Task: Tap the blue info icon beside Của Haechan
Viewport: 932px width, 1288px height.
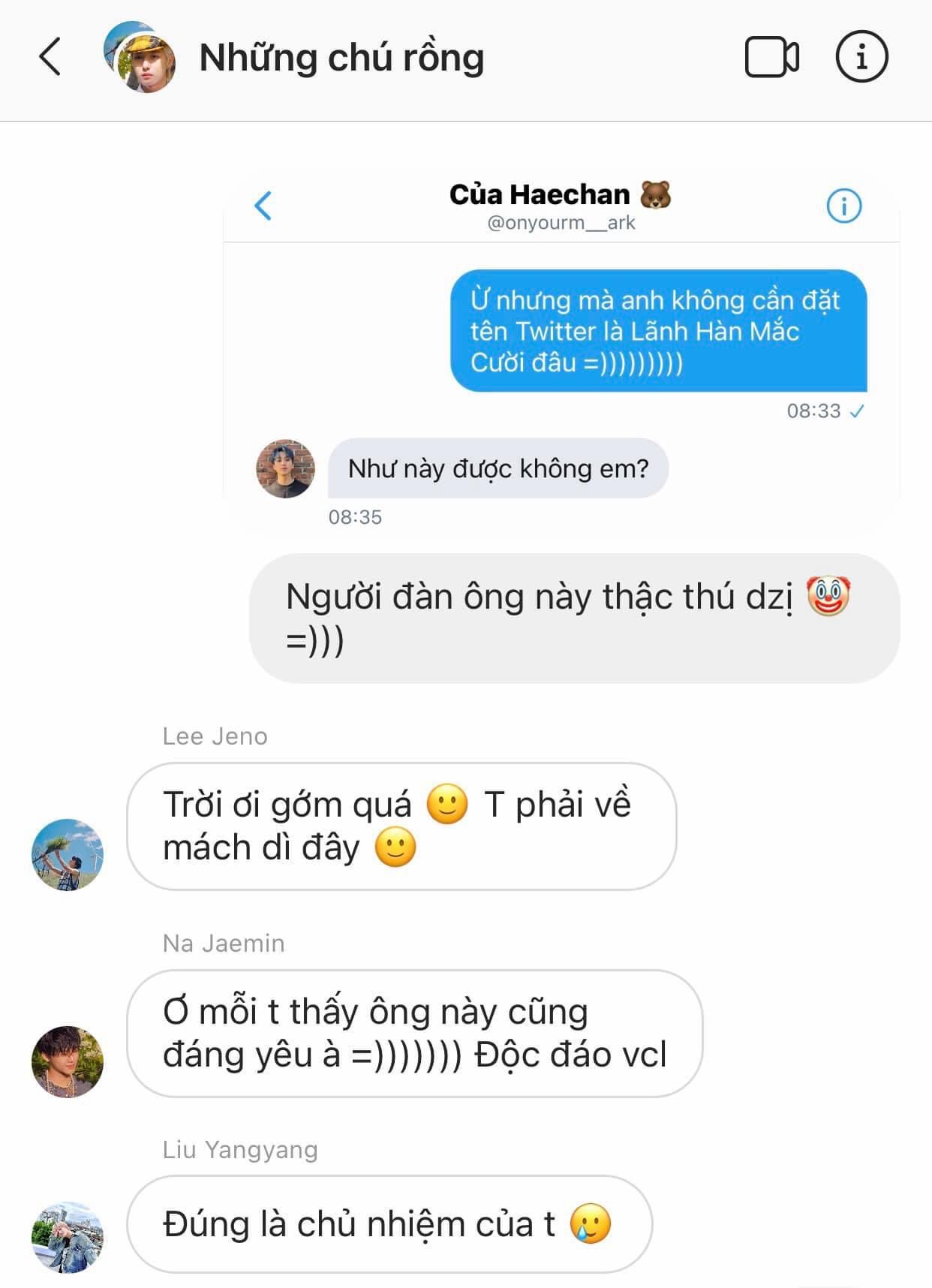Action: (x=844, y=206)
